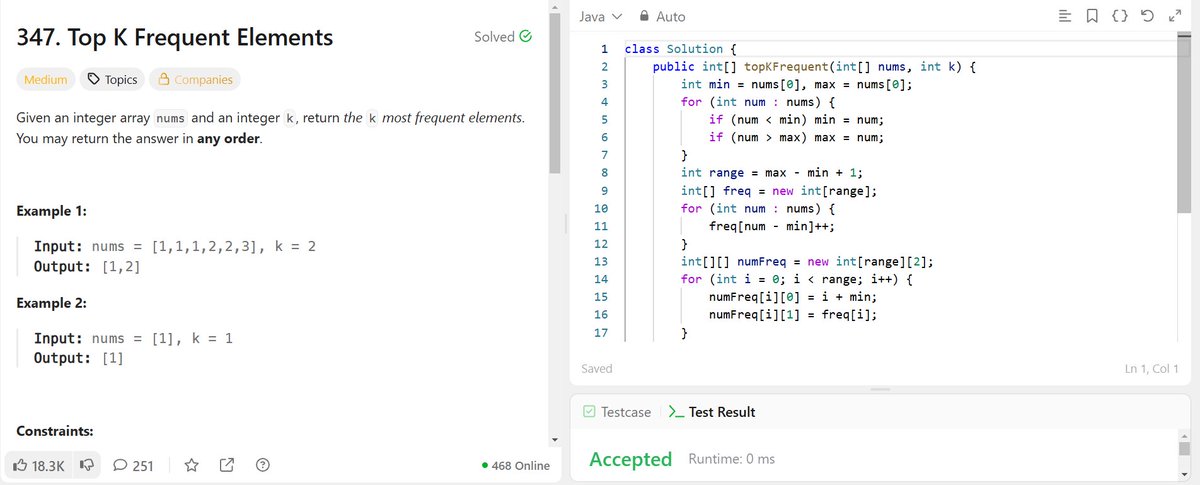Click the if (num < min) min = num line

click(x=796, y=119)
